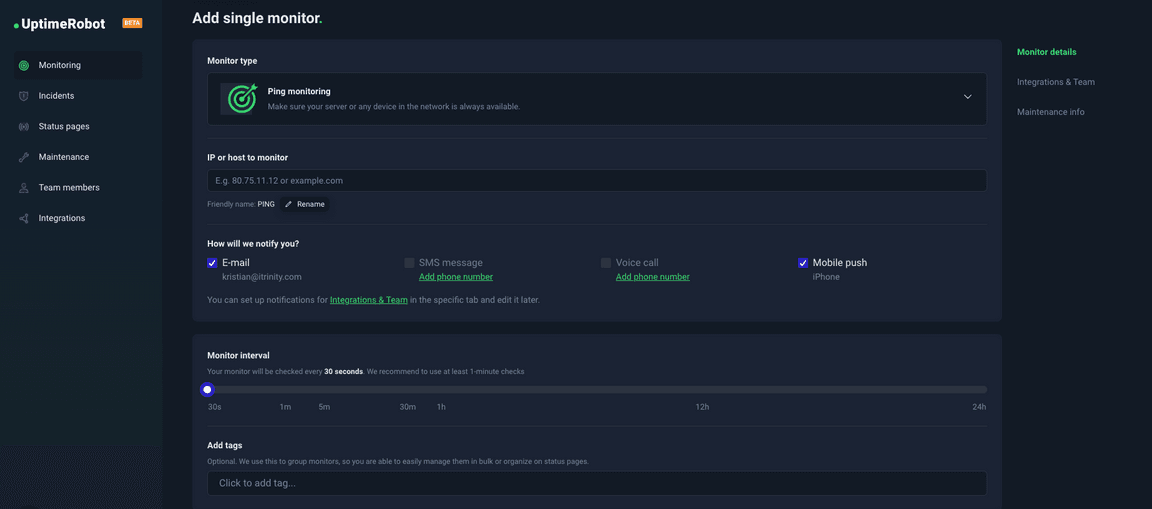Disable the Mobile push checkbox
Image resolution: width=1152 pixels, height=509 pixels.
803,263
